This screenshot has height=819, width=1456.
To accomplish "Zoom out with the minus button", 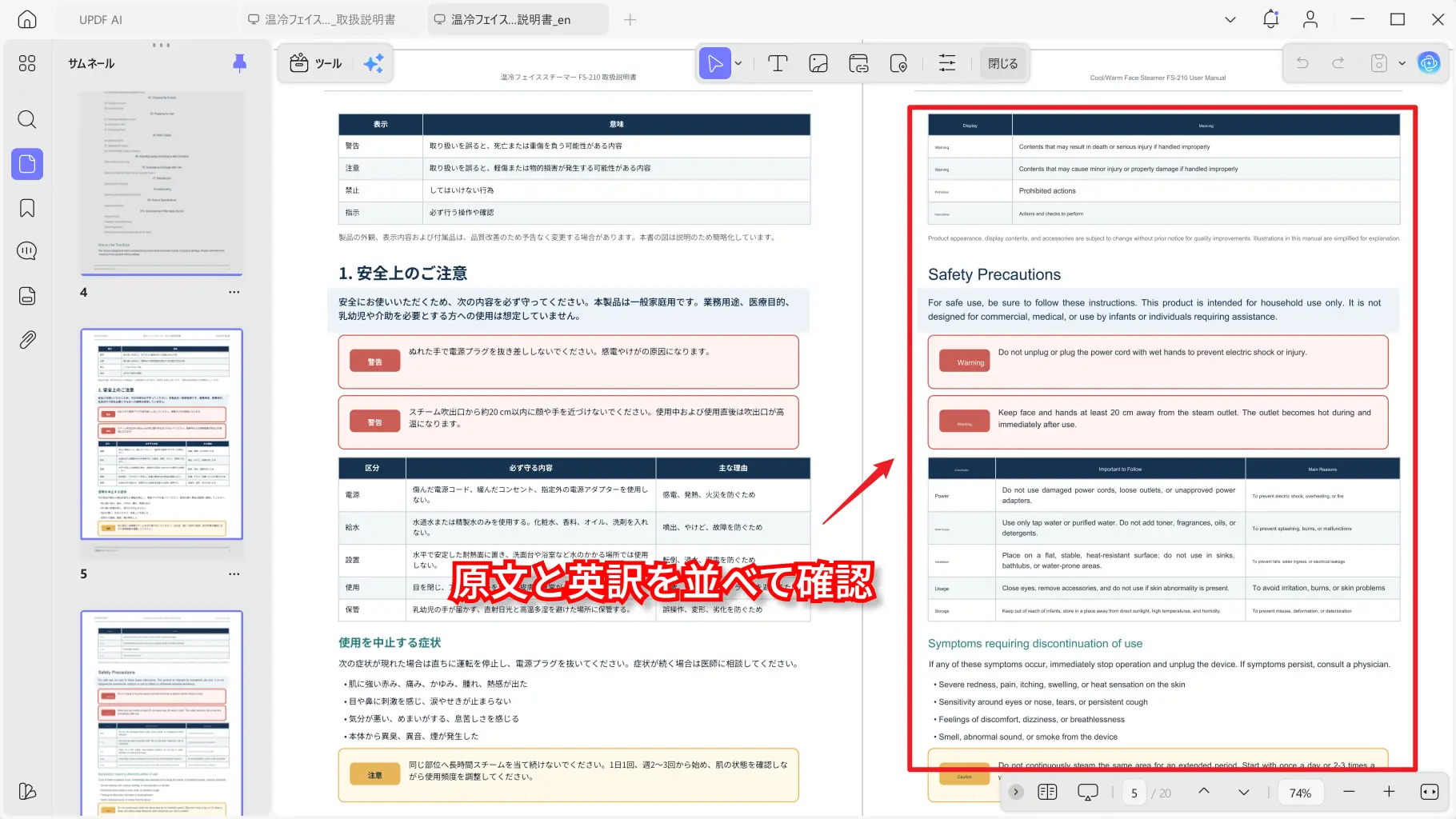I will 1349,792.
